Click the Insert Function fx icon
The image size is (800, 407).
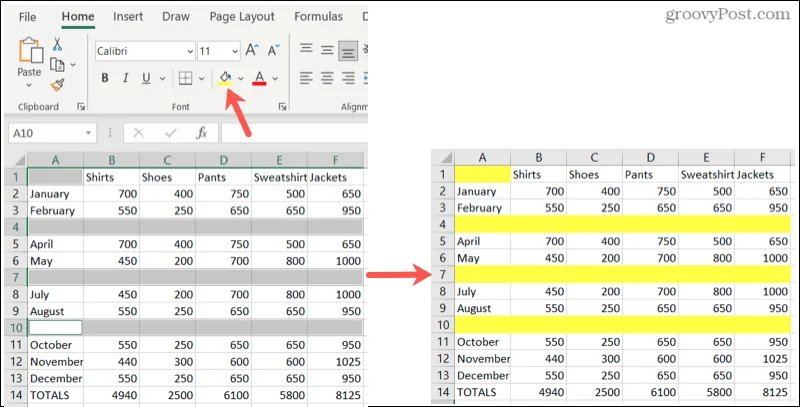tap(202, 133)
